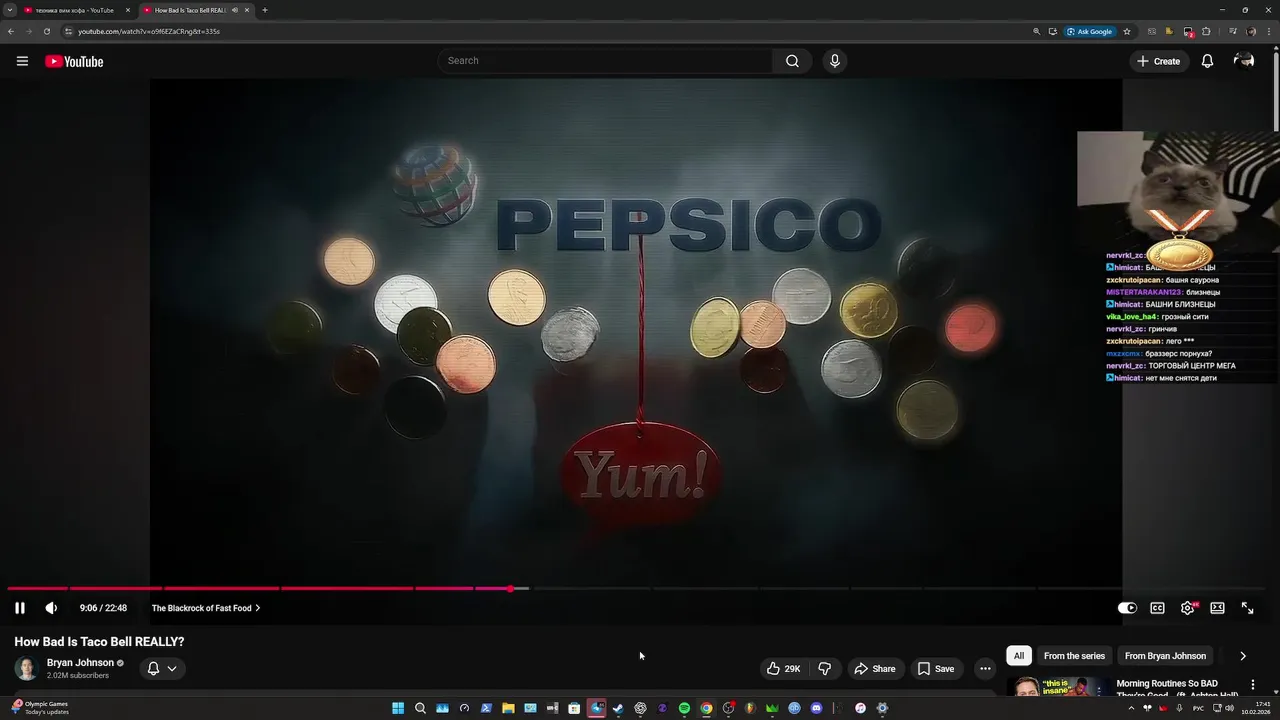Viewport: 1280px width, 720px height.
Task: Focus the YouTube search field
Action: click(605, 61)
